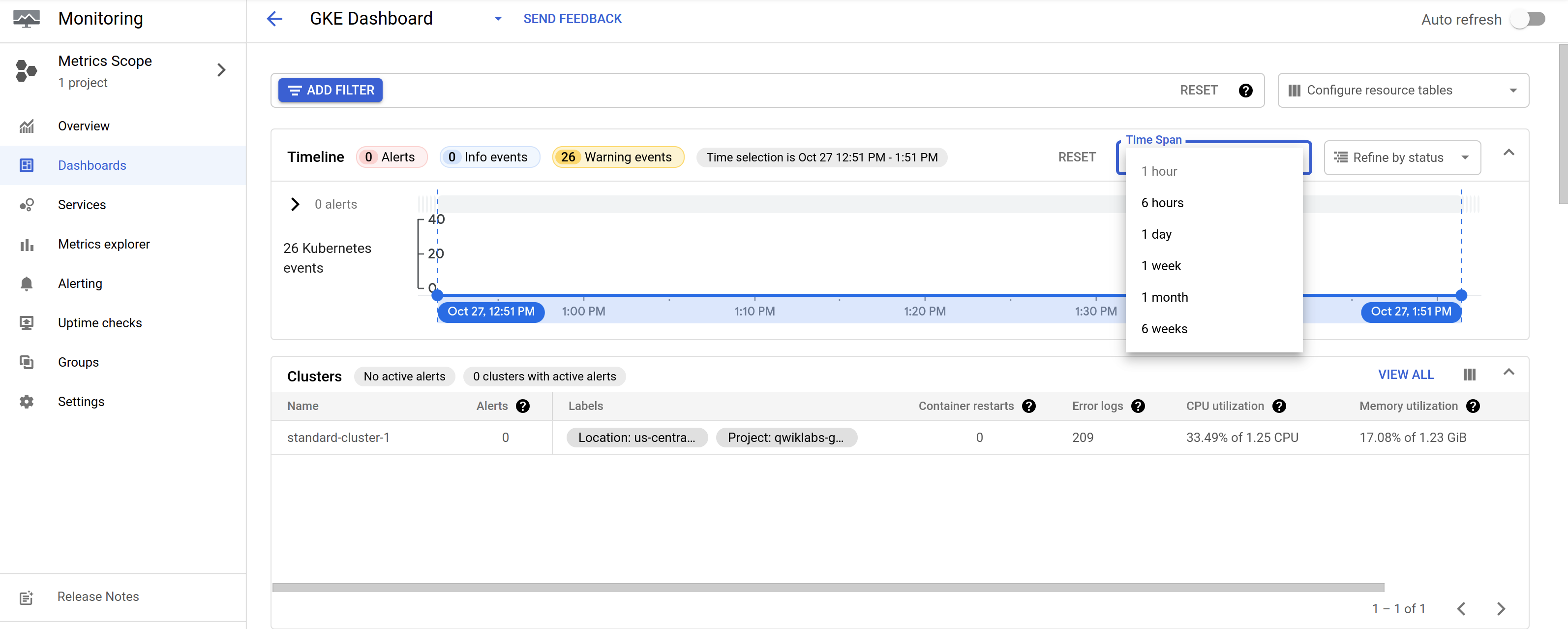Click the Project: qwiklabs-g... label chip
1568x629 pixels.
click(786, 437)
